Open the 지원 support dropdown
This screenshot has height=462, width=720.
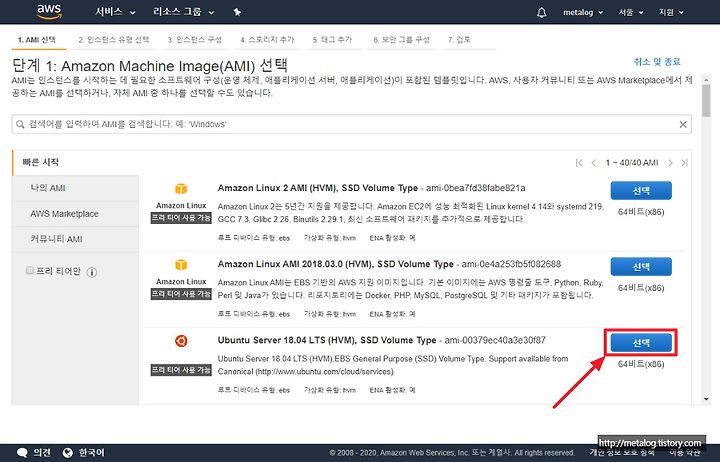[x=671, y=12]
